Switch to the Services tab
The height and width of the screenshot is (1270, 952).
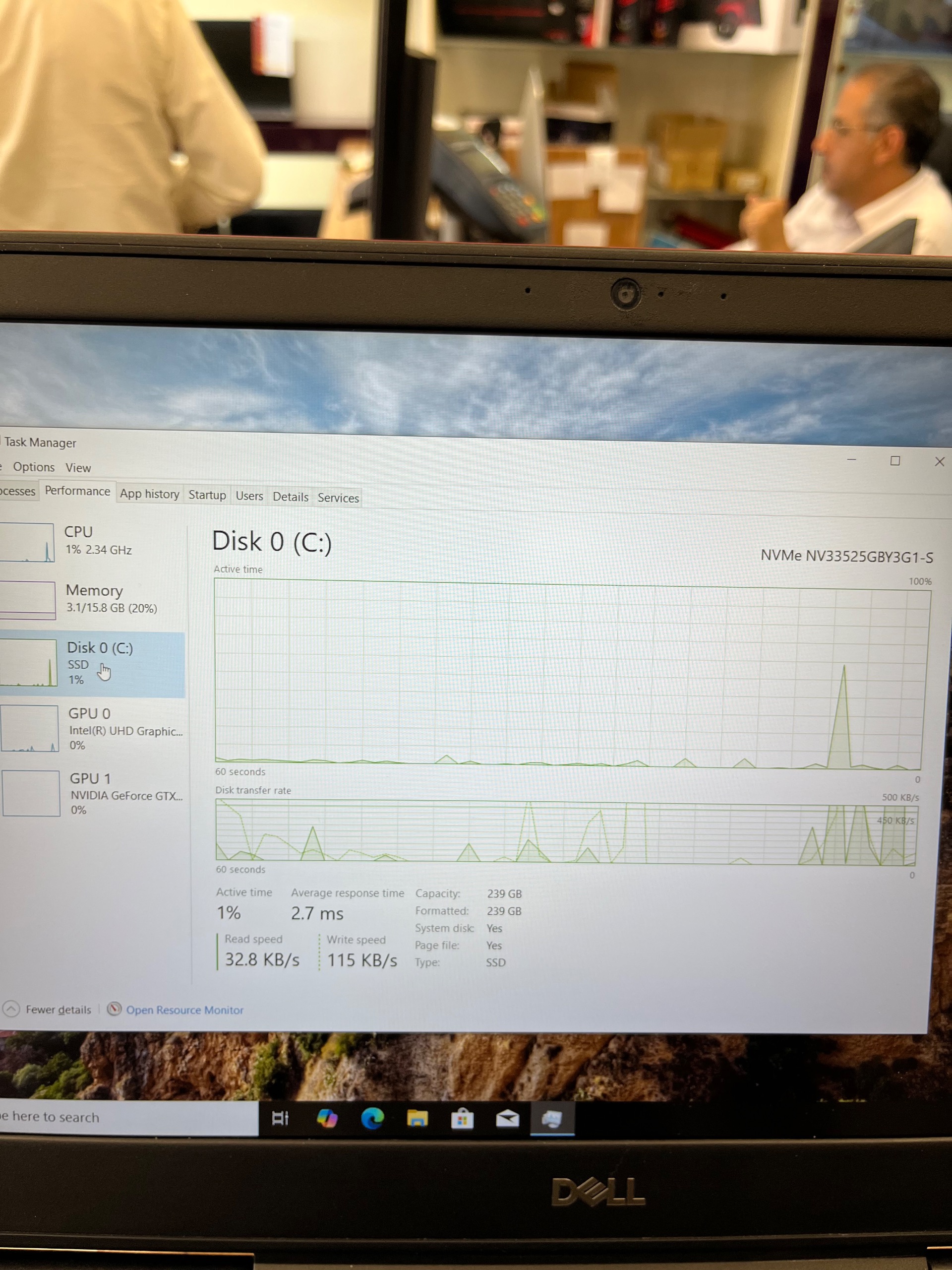338,498
